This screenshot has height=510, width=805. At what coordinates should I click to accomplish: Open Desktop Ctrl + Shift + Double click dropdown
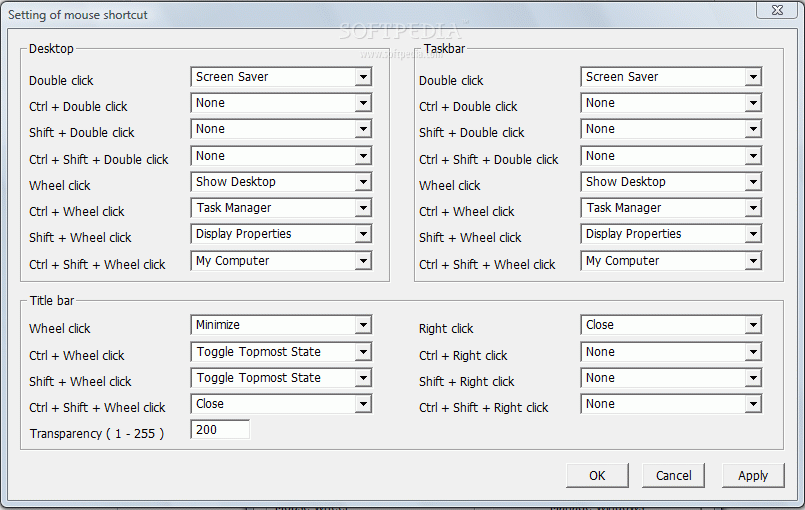[281, 156]
